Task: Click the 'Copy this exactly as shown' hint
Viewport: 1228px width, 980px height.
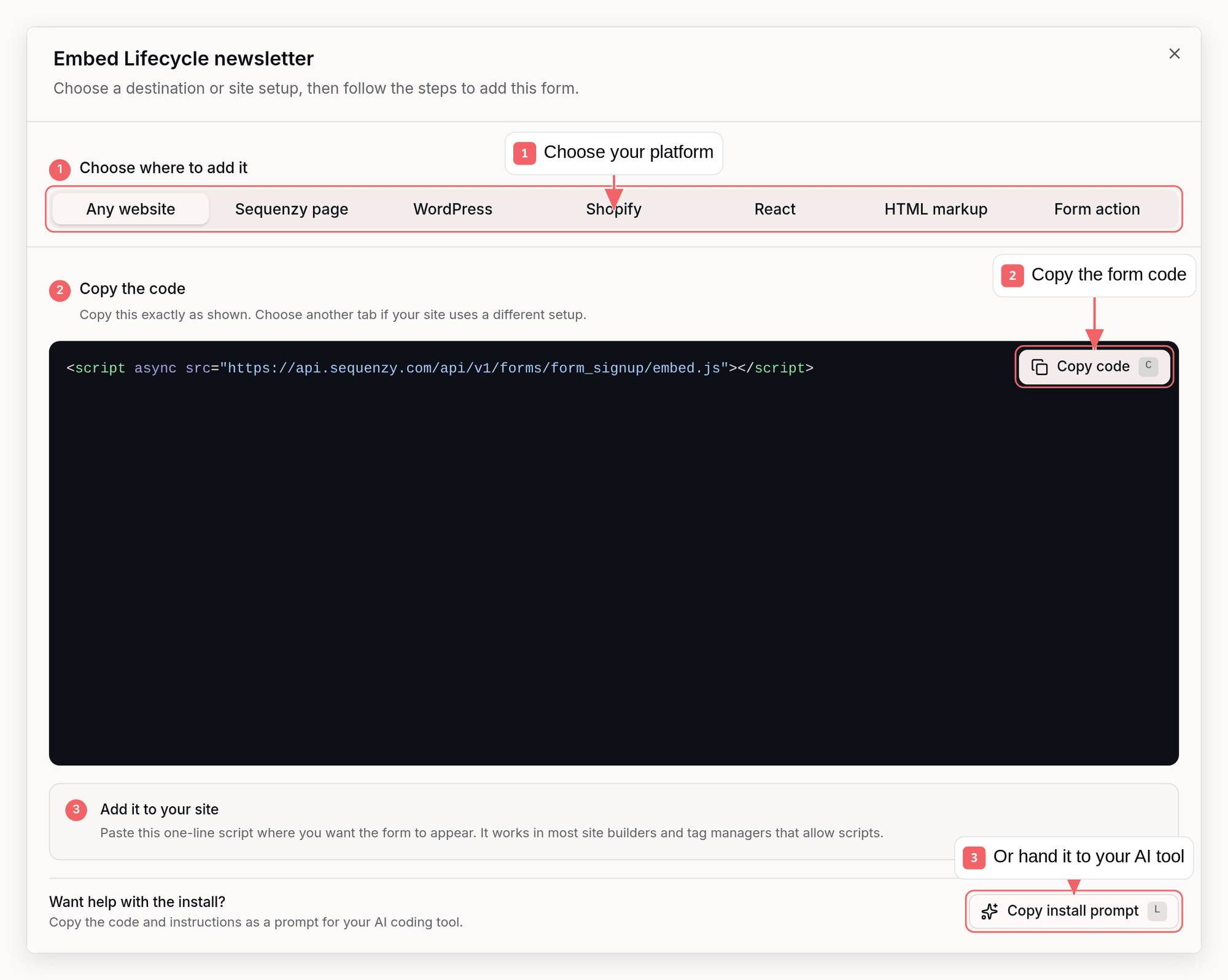Action: [x=333, y=314]
